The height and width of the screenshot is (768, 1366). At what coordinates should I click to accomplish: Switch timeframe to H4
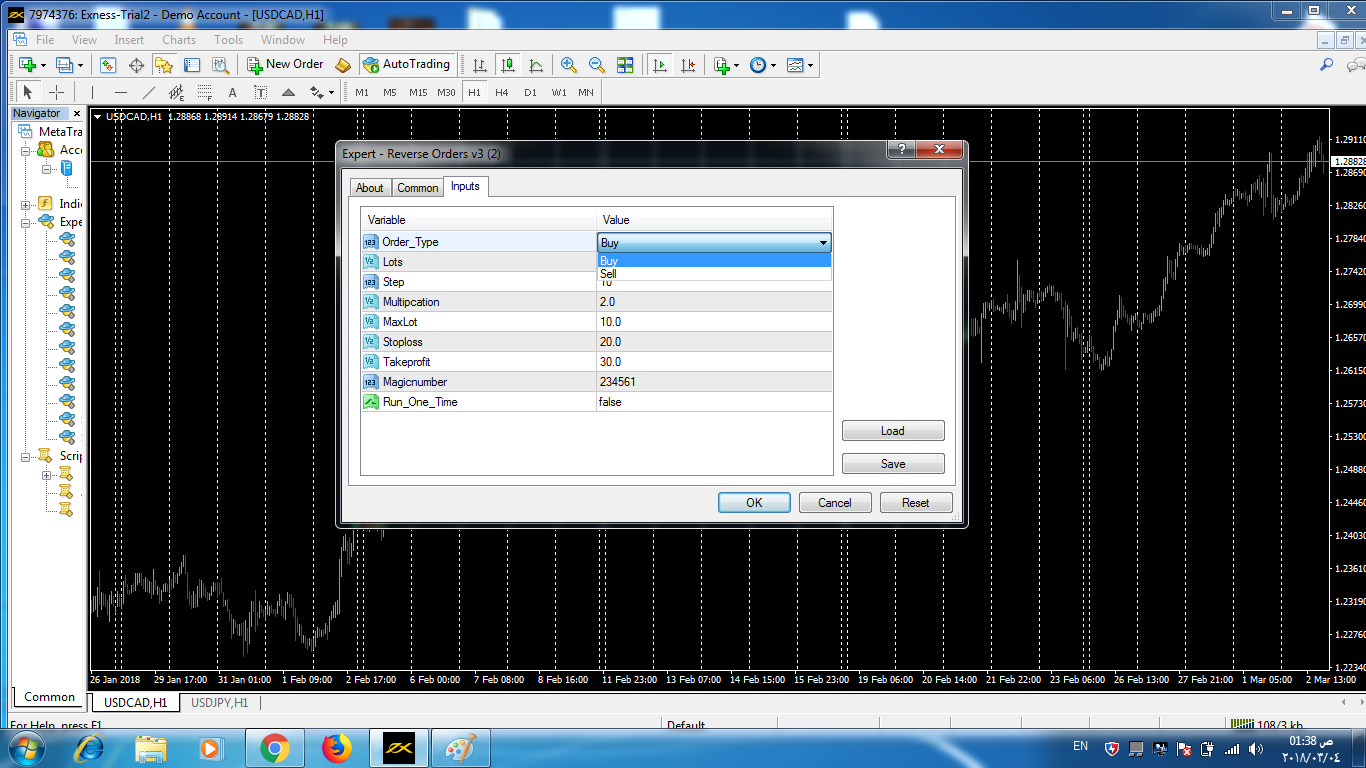coord(502,92)
